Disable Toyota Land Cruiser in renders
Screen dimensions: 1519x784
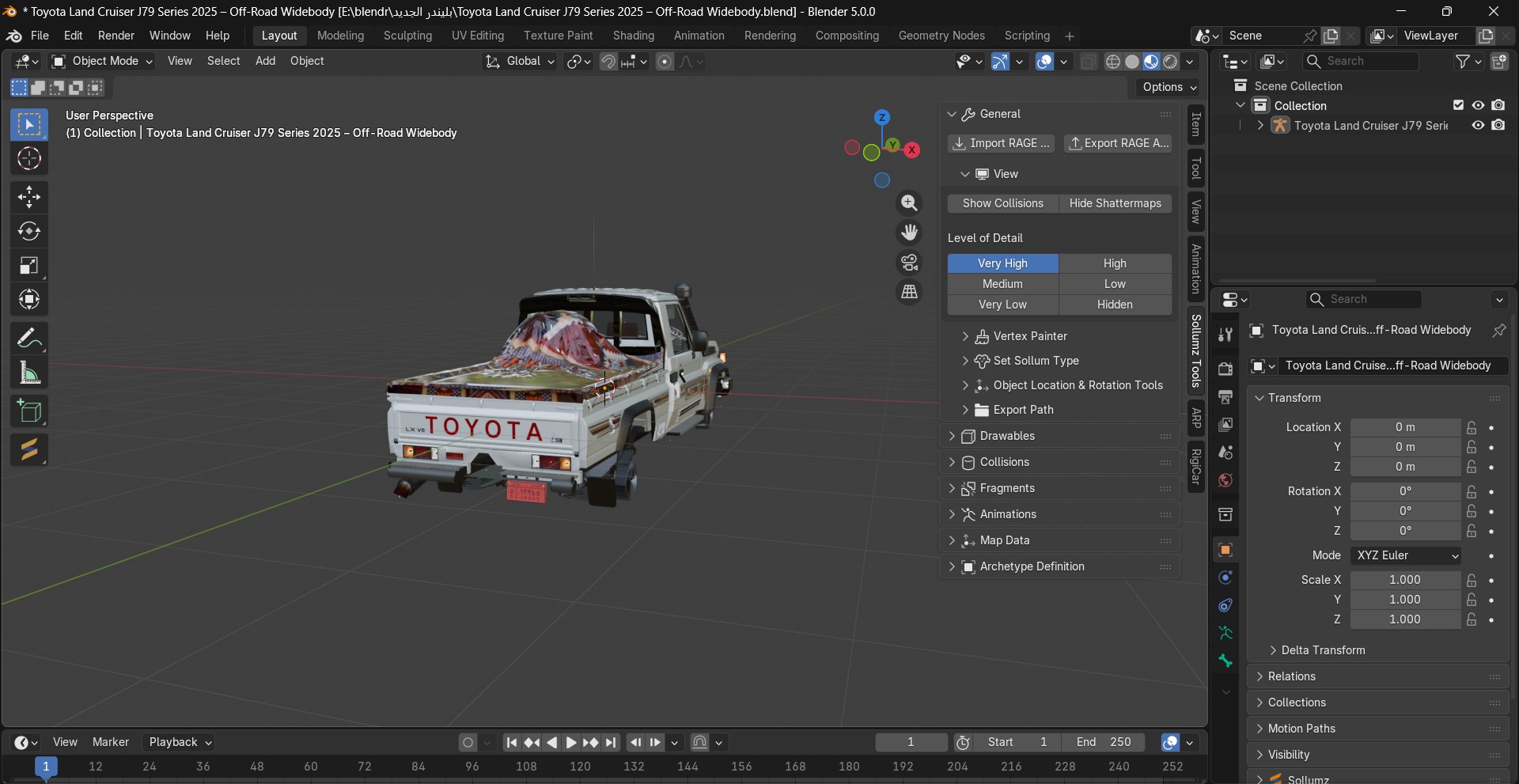click(x=1498, y=125)
